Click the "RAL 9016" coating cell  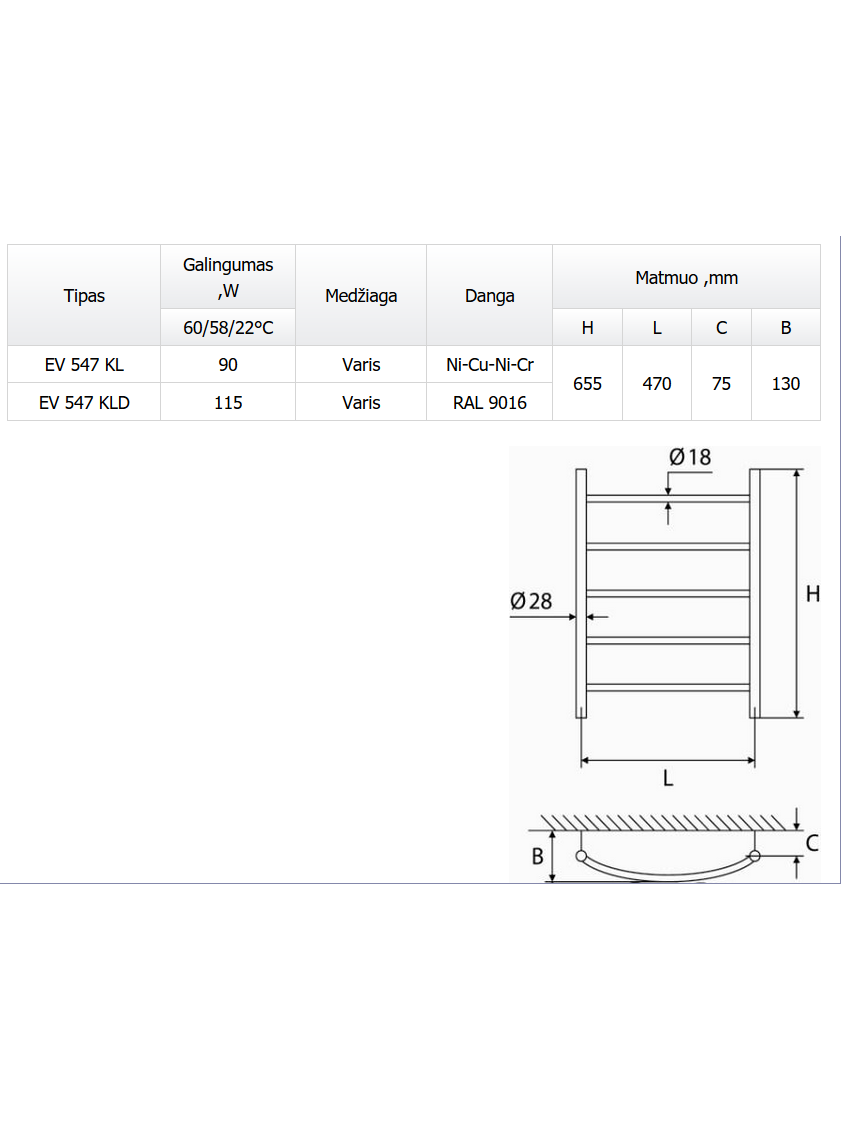pos(490,403)
